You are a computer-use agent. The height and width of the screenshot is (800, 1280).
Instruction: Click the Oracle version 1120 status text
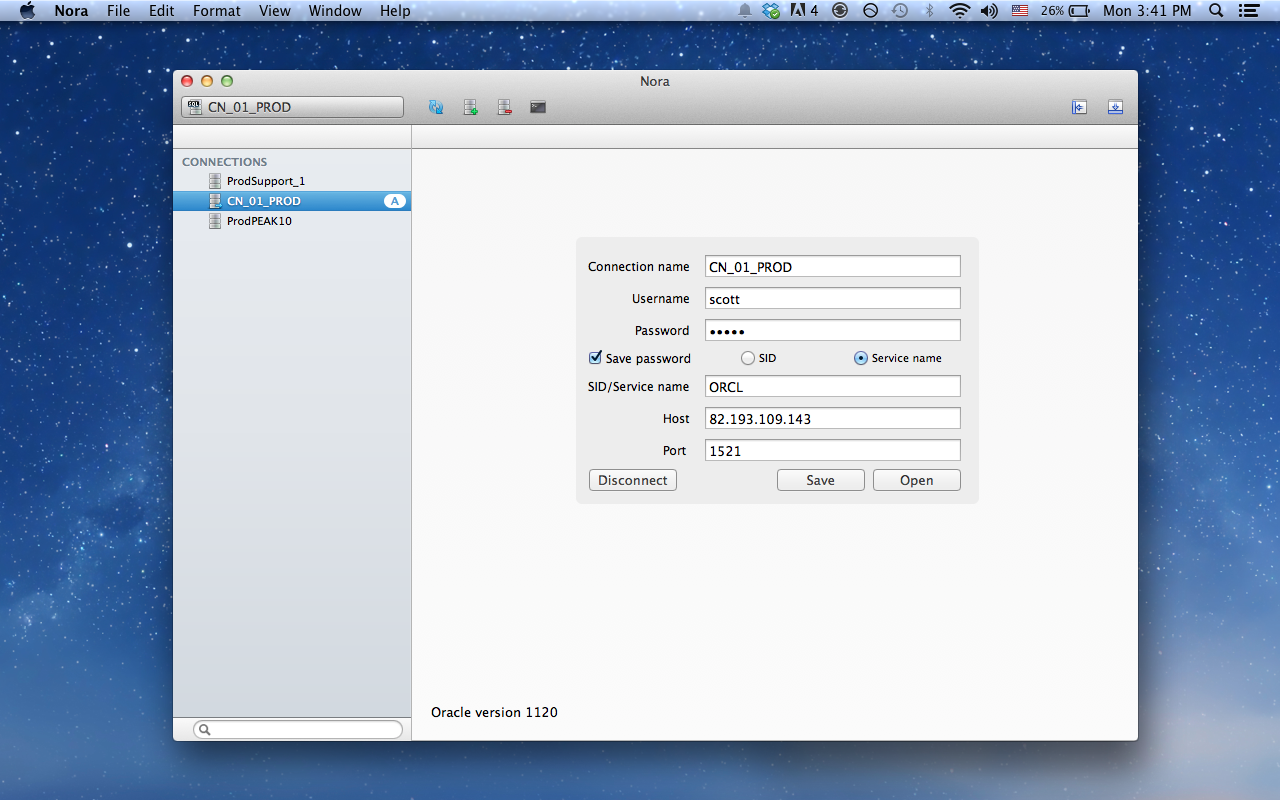coord(494,712)
